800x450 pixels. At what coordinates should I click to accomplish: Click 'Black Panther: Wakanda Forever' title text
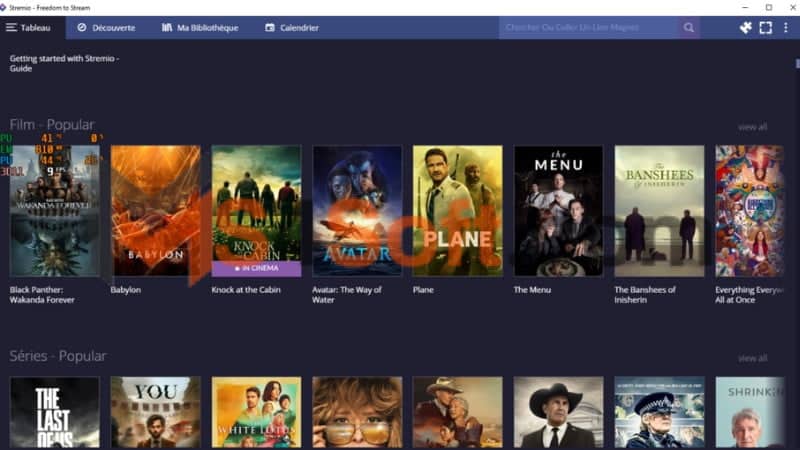coord(42,295)
